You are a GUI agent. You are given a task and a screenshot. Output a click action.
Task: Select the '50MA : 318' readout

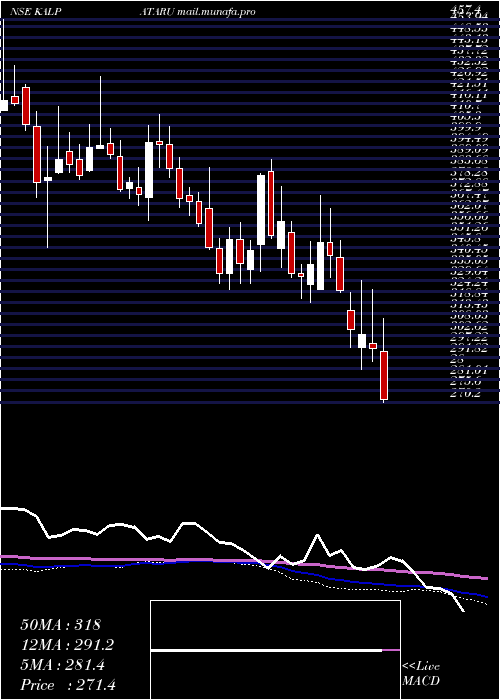[x=61, y=625]
